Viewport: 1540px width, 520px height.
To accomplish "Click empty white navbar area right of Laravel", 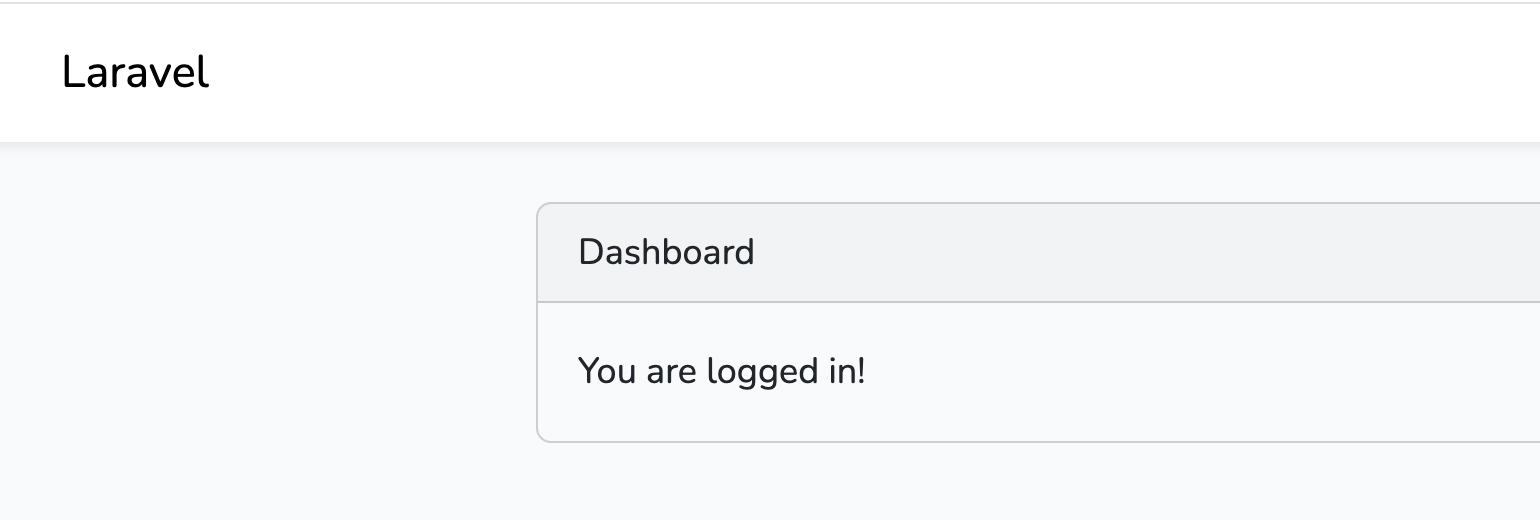I will pyautogui.click(x=800, y=73).
